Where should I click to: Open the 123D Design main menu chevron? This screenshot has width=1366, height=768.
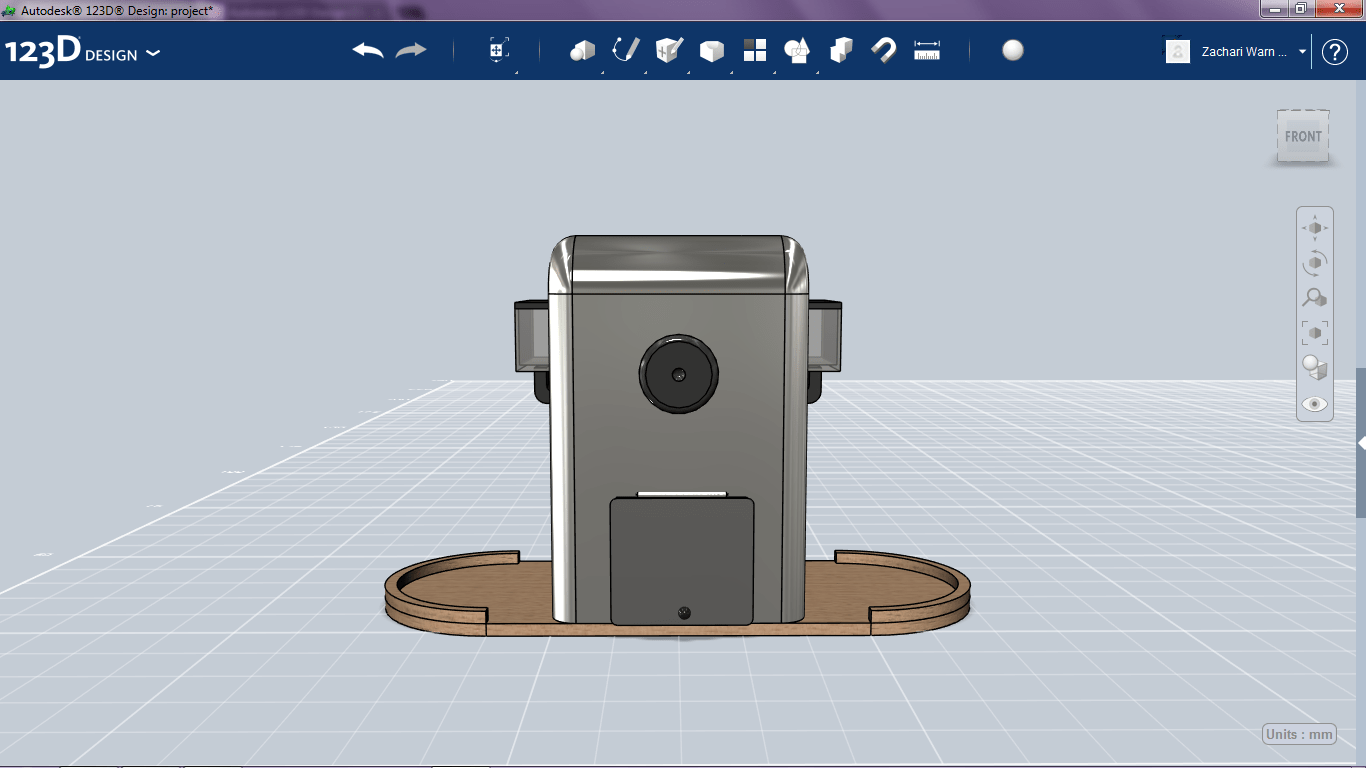[x=153, y=54]
